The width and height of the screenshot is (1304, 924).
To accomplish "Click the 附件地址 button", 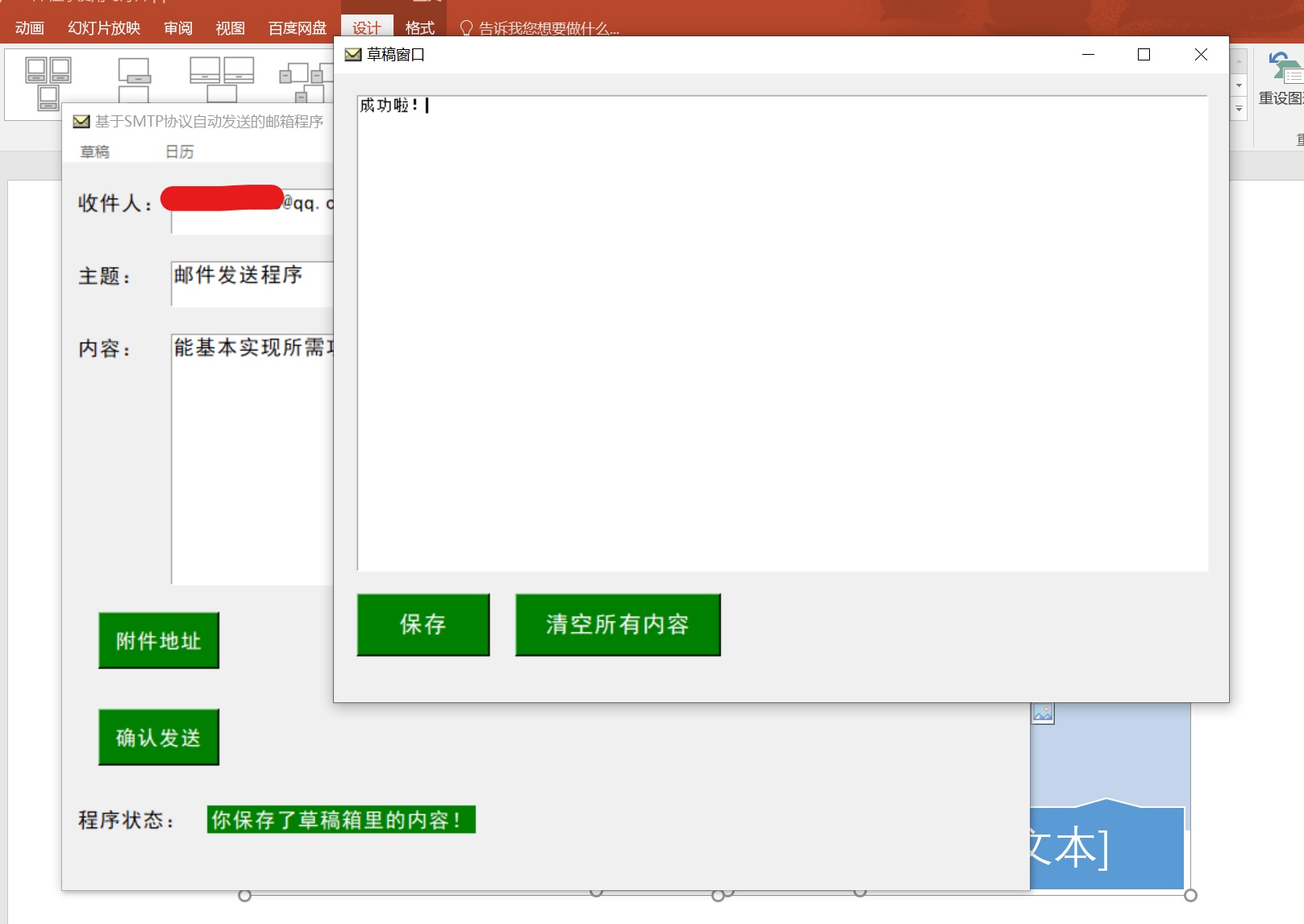I will point(158,640).
